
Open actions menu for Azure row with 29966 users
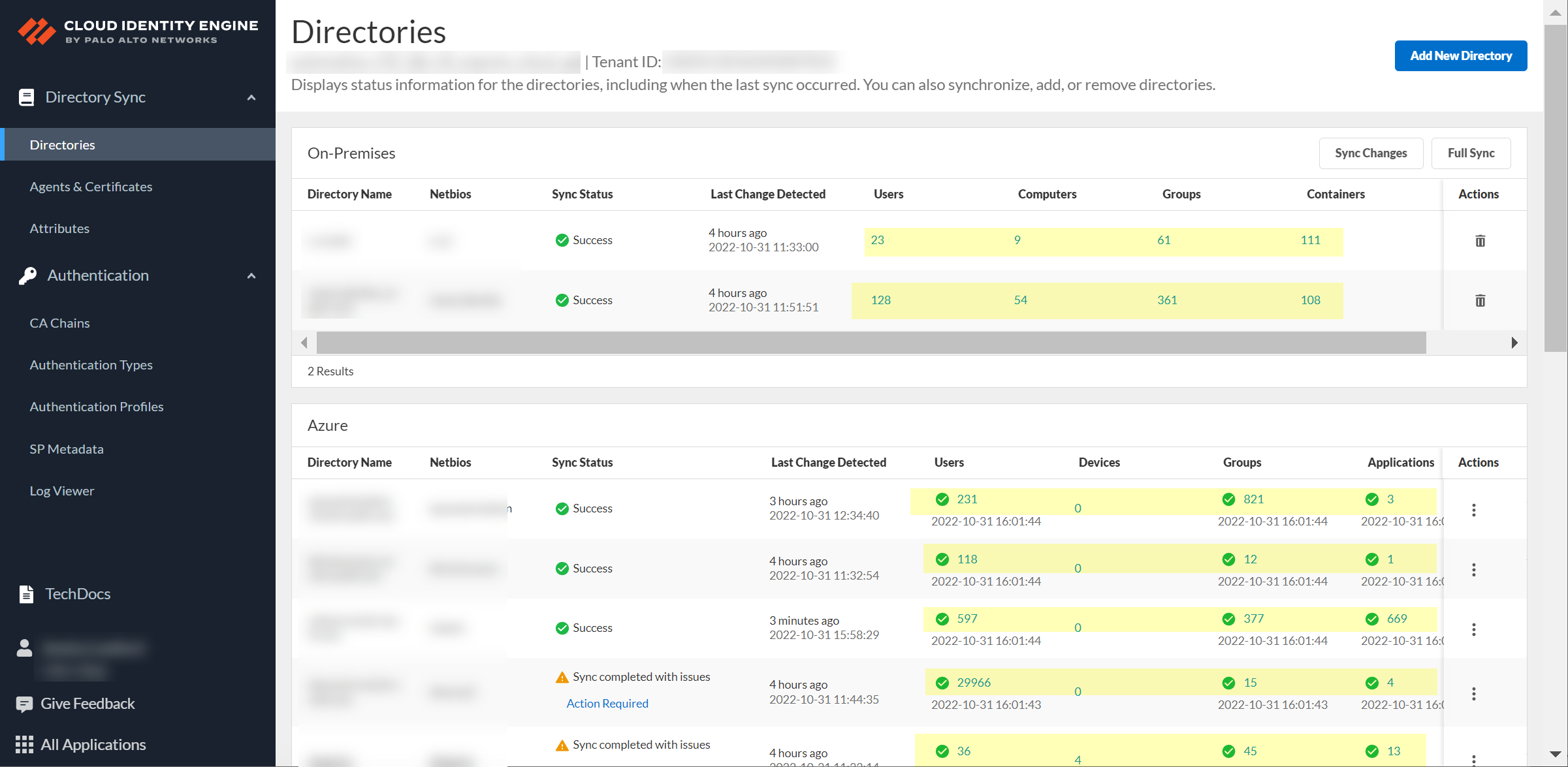point(1473,693)
